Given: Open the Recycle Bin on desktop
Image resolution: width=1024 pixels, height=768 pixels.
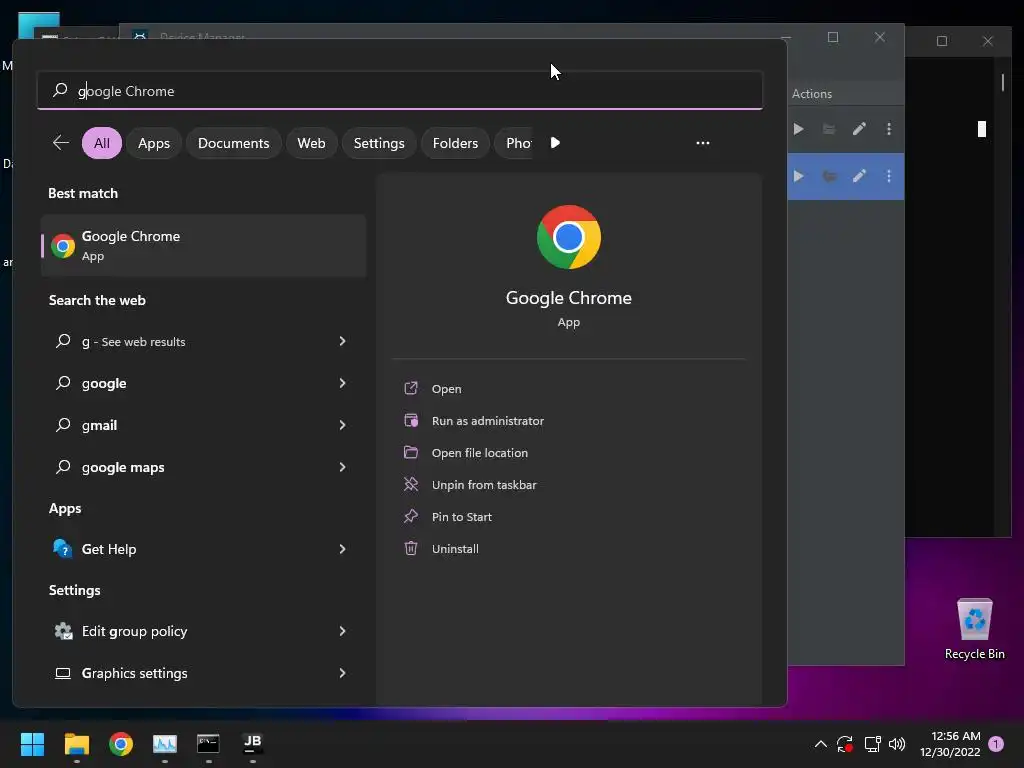Looking at the screenshot, I should click(974, 629).
